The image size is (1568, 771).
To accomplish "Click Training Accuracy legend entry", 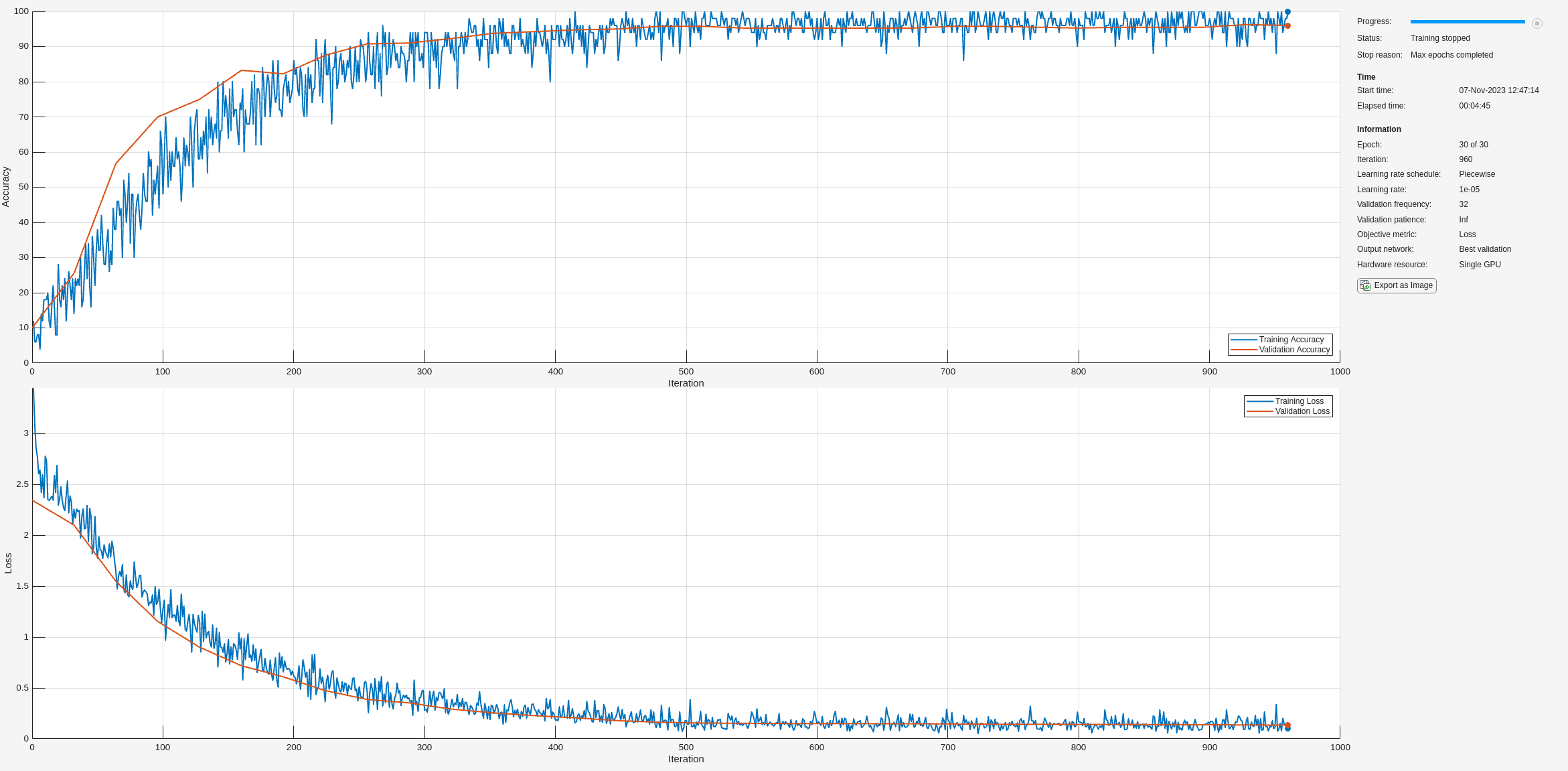I will click(1280, 340).
